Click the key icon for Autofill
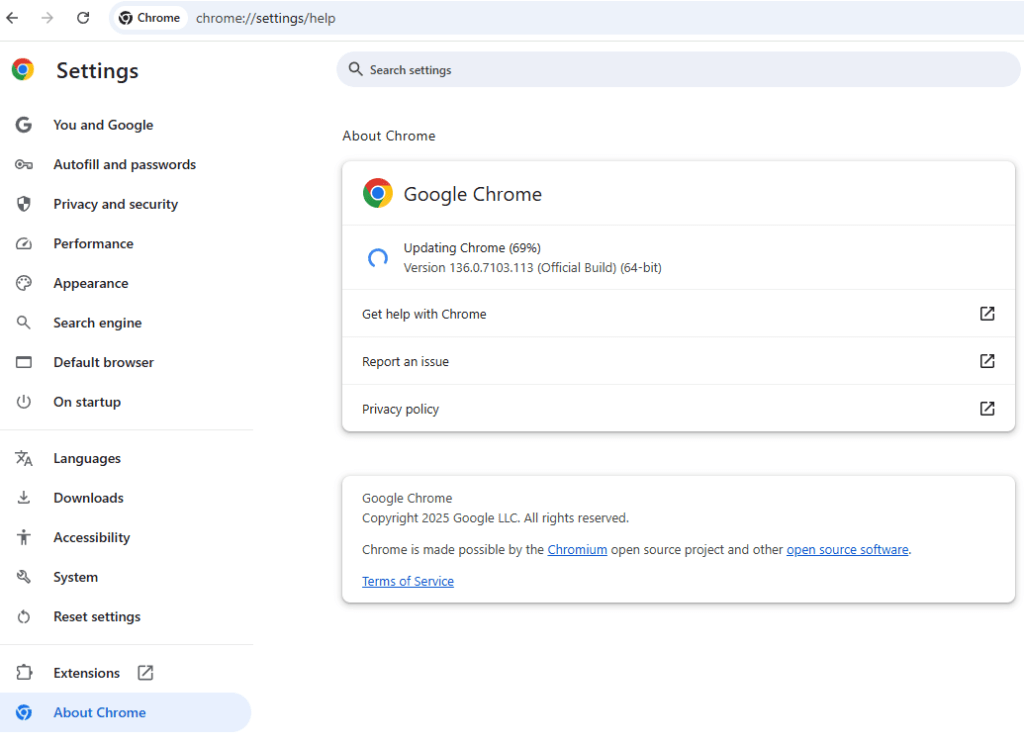The width and height of the screenshot is (1024, 745). [24, 165]
